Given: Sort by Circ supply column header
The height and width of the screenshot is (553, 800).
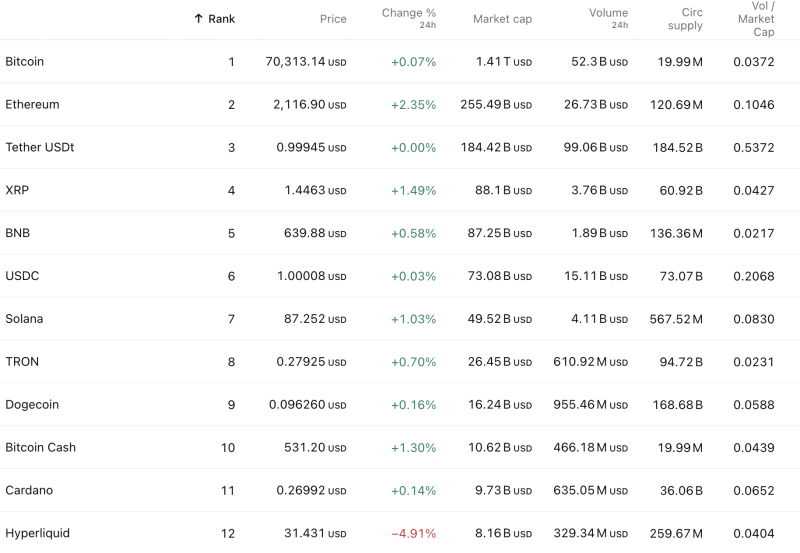Looking at the screenshot, I should click(685, 19).
